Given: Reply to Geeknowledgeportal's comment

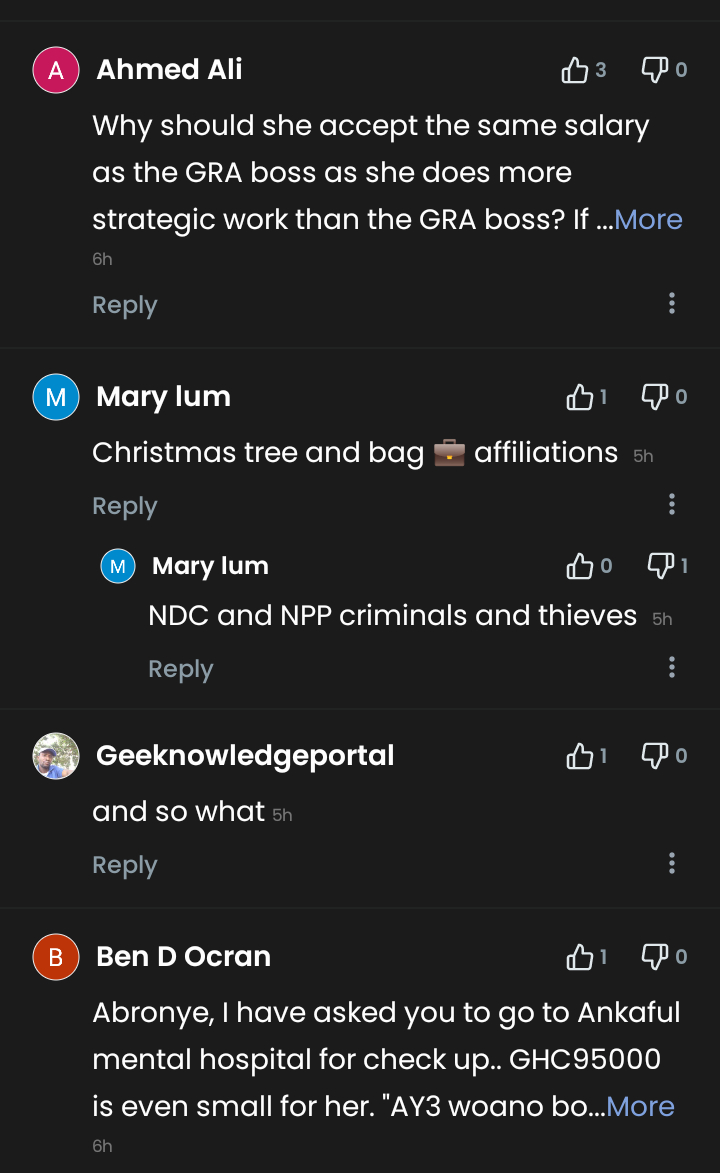Looking at the screenshot, I should [125, 865].
